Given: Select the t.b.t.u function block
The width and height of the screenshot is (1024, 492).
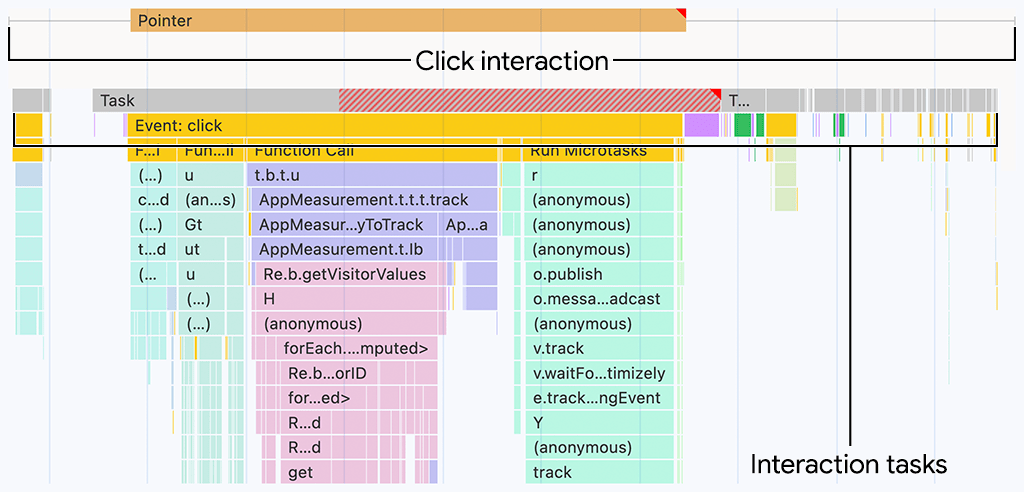Looking at the screenshot, I should (x=372, y=175).
